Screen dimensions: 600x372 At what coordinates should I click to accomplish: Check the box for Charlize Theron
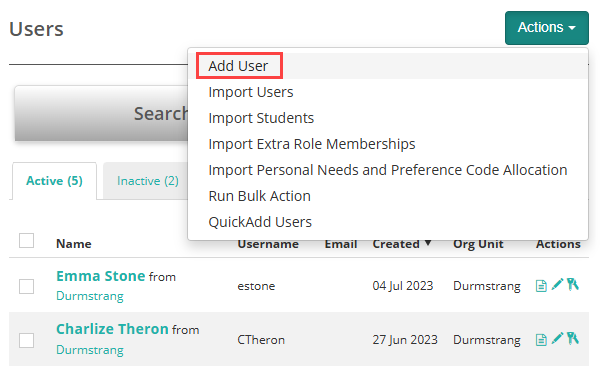coord(26,340)
